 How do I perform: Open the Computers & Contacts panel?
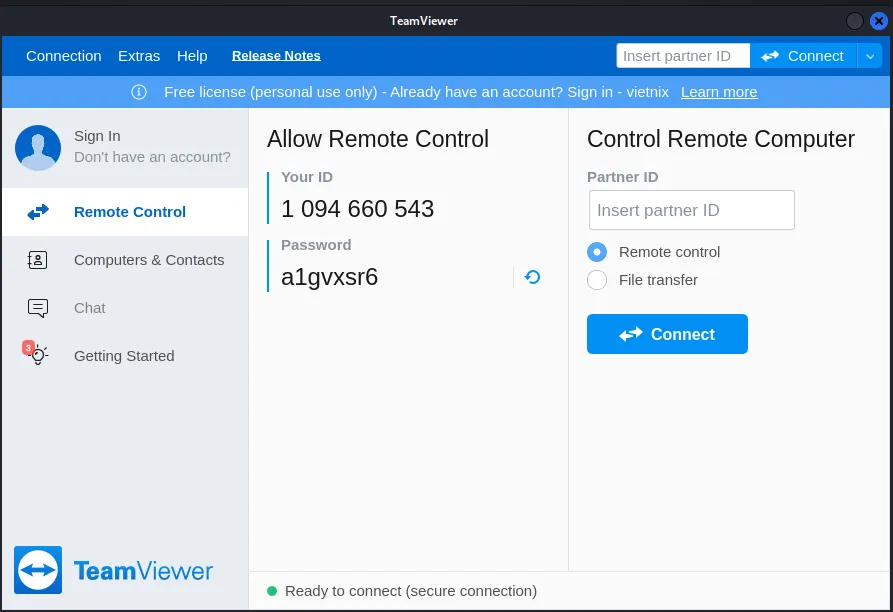point(149,259)
